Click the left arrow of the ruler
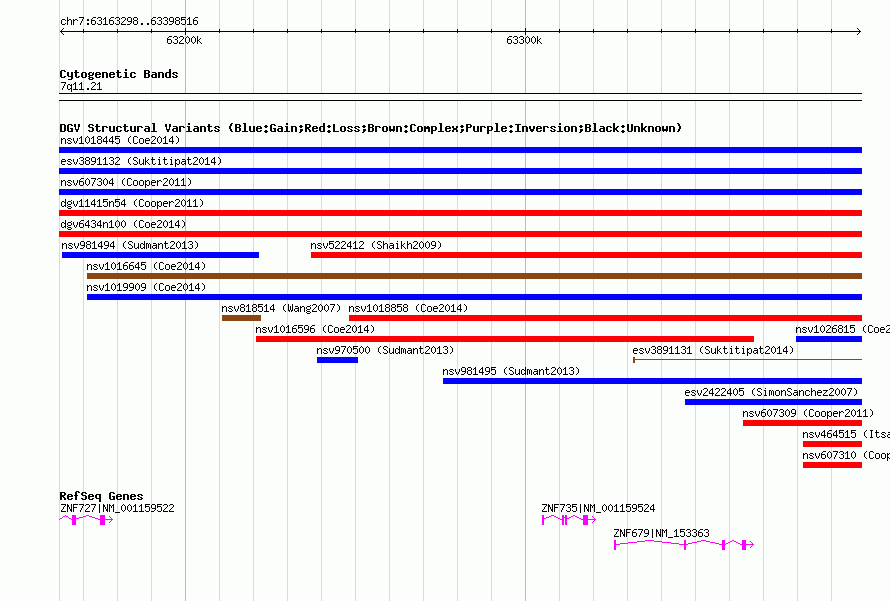 click(62, 32)
